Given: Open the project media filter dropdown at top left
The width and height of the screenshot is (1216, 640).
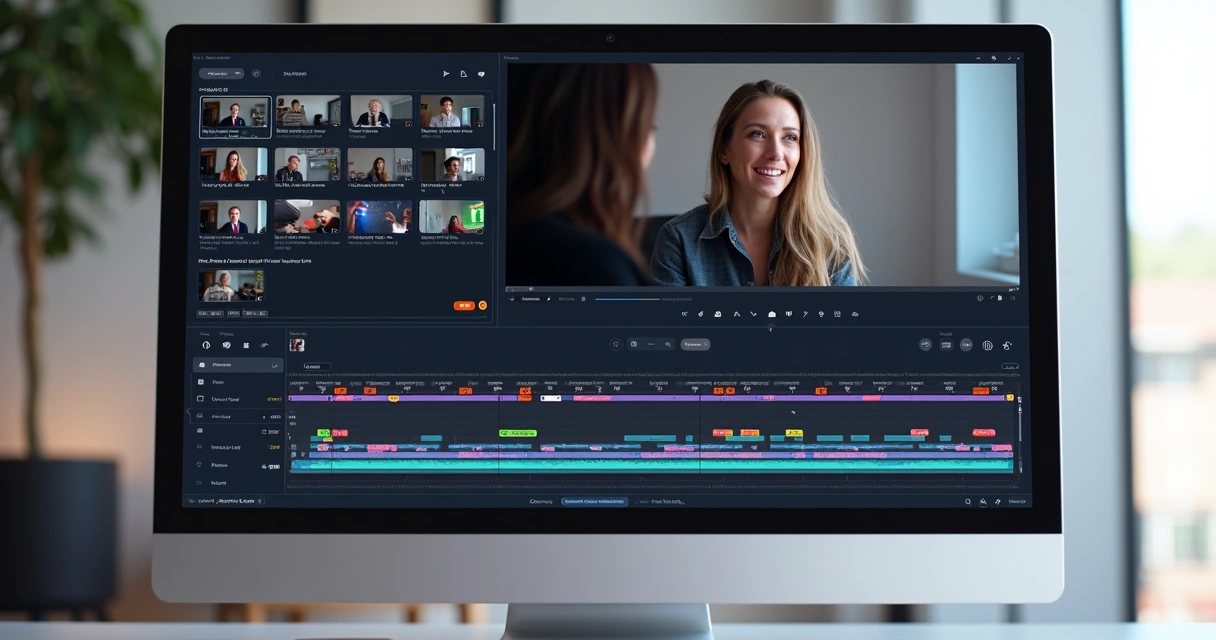Looking at the screenshot, I should click(220, 73).
